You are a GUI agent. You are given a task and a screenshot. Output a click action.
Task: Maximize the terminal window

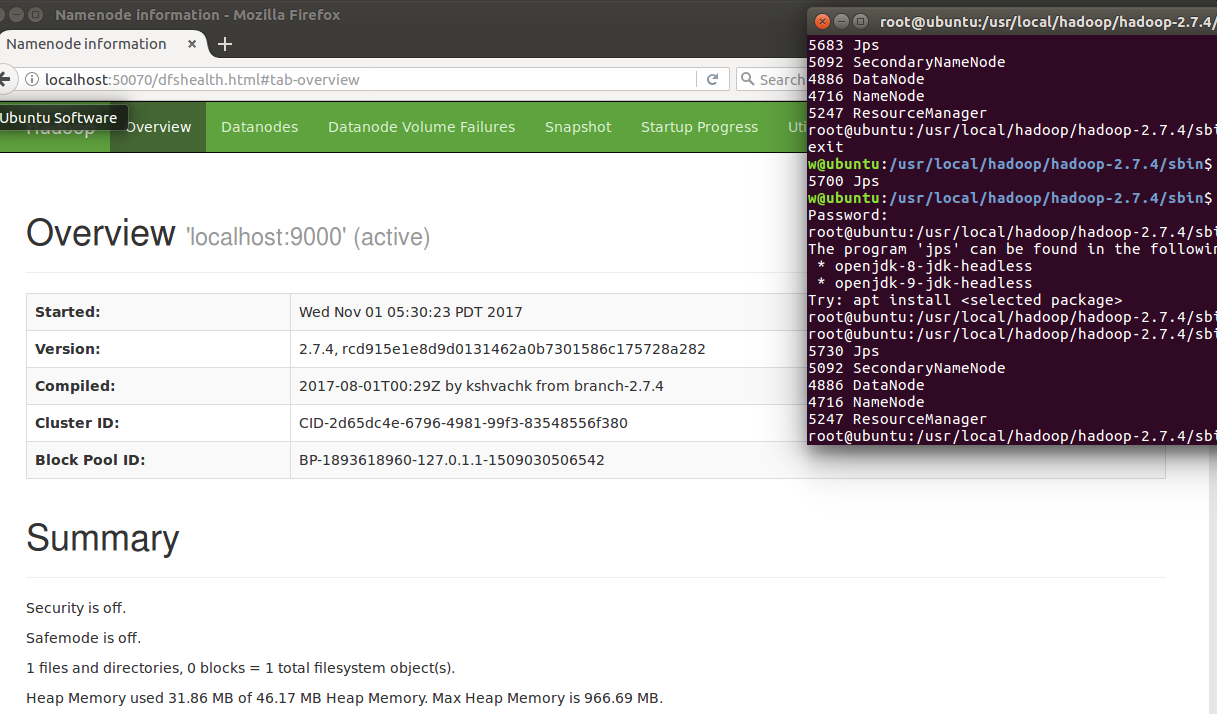coord(860,21)
